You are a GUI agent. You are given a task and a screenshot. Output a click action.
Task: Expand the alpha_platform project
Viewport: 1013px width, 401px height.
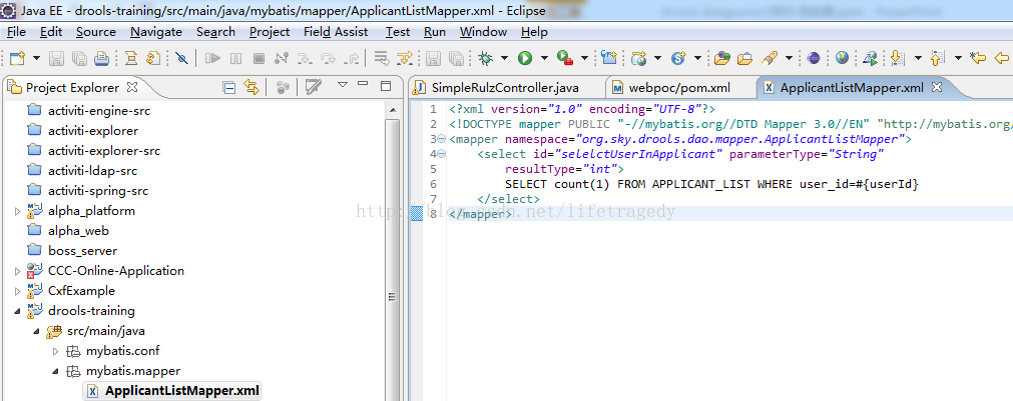tap(17, 211)
